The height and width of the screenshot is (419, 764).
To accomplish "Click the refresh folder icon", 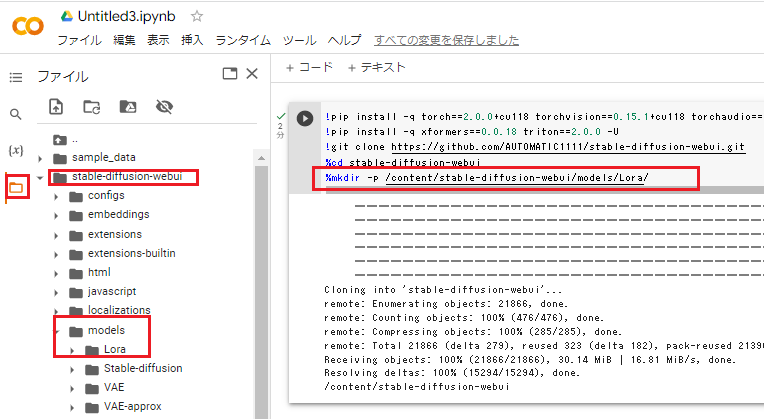I will 91,106.
